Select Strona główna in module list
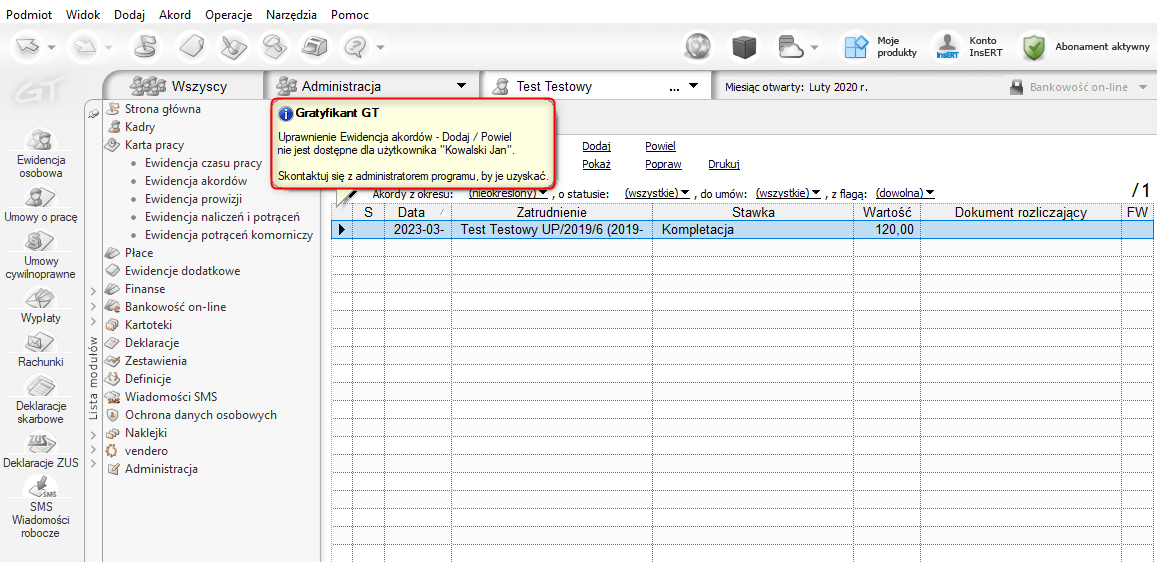Screen dimensions: 1157x562 click(x=162, y=109)
